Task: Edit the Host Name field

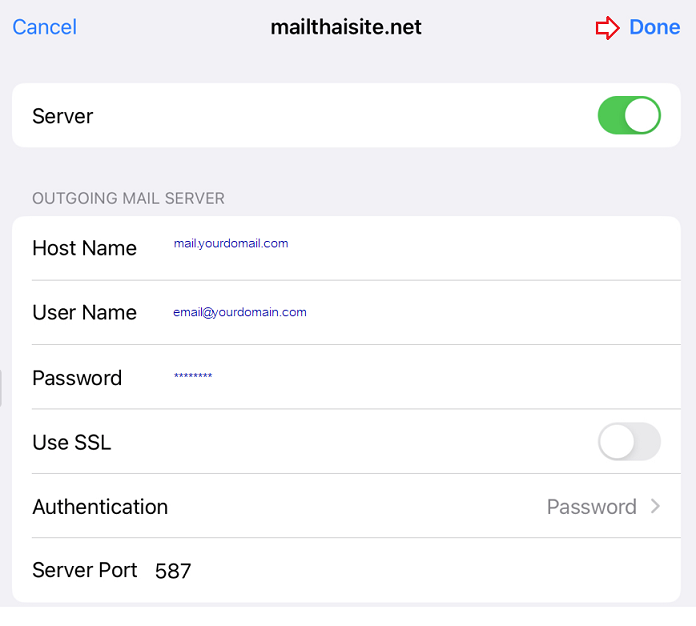Action: (x=231, y=243)
